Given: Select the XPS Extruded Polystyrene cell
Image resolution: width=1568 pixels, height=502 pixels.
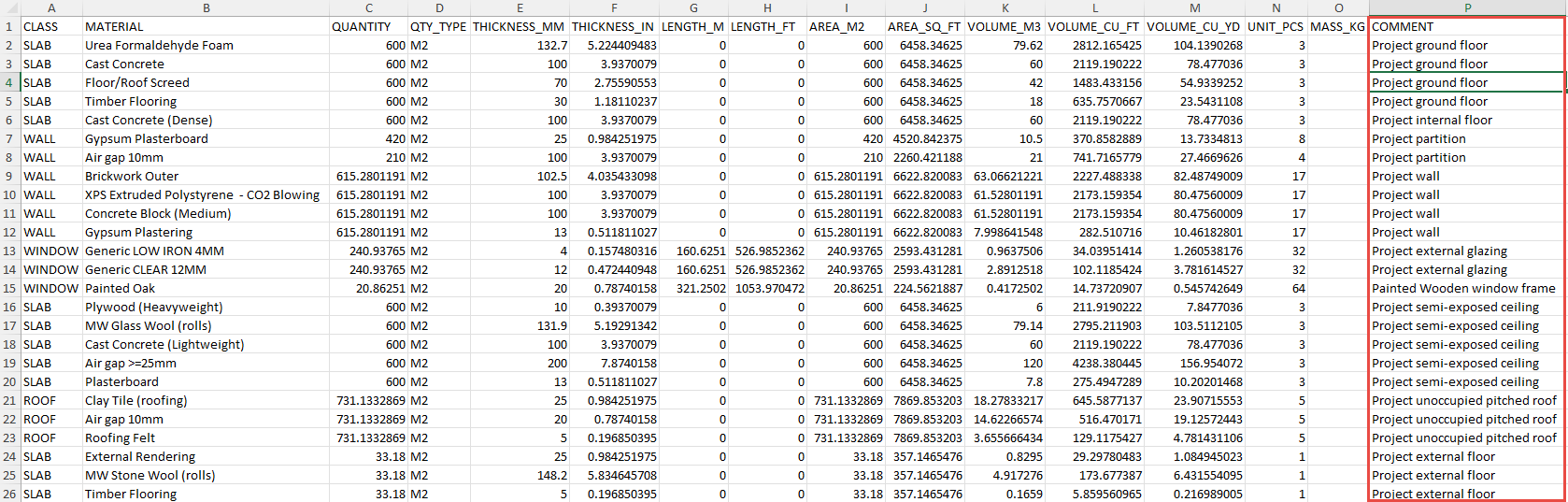Looking at the screenshot, I should (202, 194).
